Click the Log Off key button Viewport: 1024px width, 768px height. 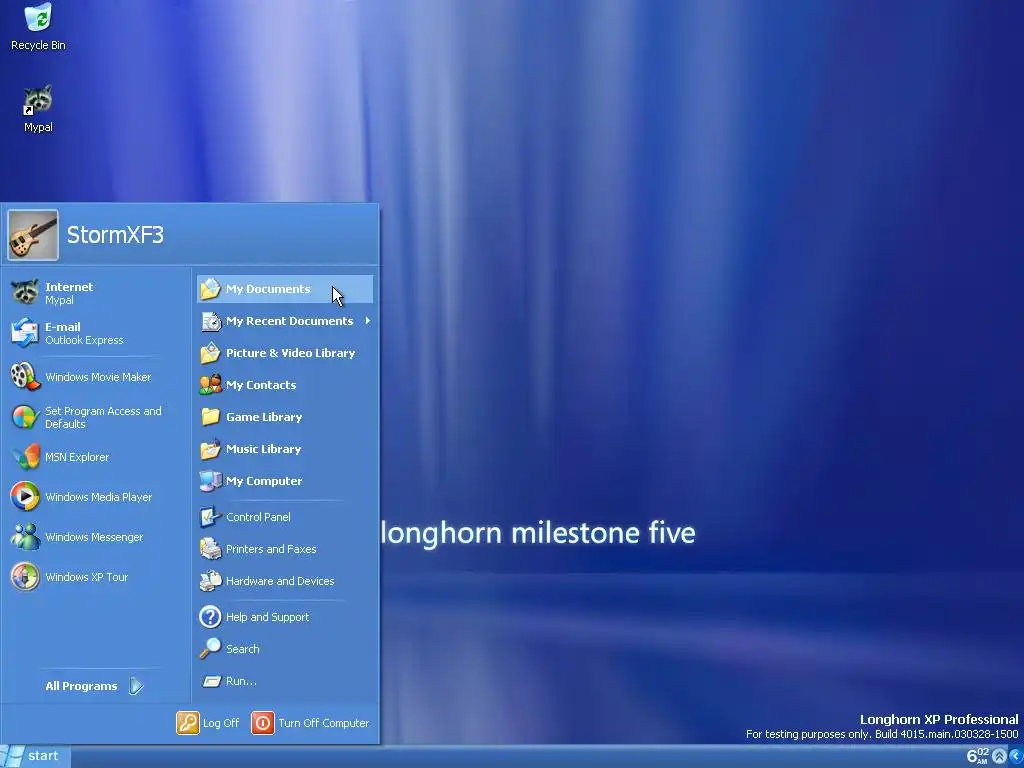tap(188, 723)
